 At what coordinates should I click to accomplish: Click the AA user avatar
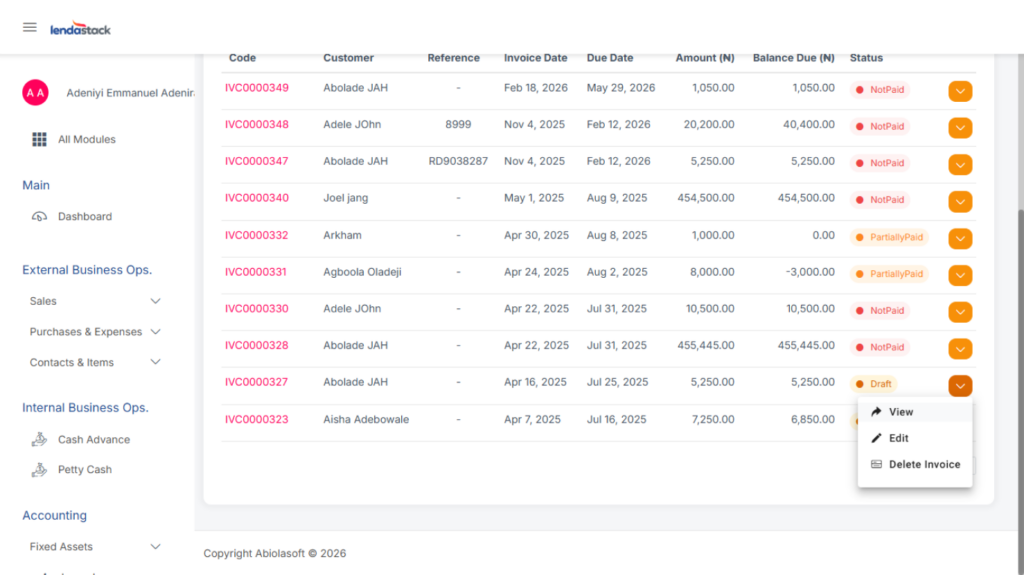(x=35, y=93)
